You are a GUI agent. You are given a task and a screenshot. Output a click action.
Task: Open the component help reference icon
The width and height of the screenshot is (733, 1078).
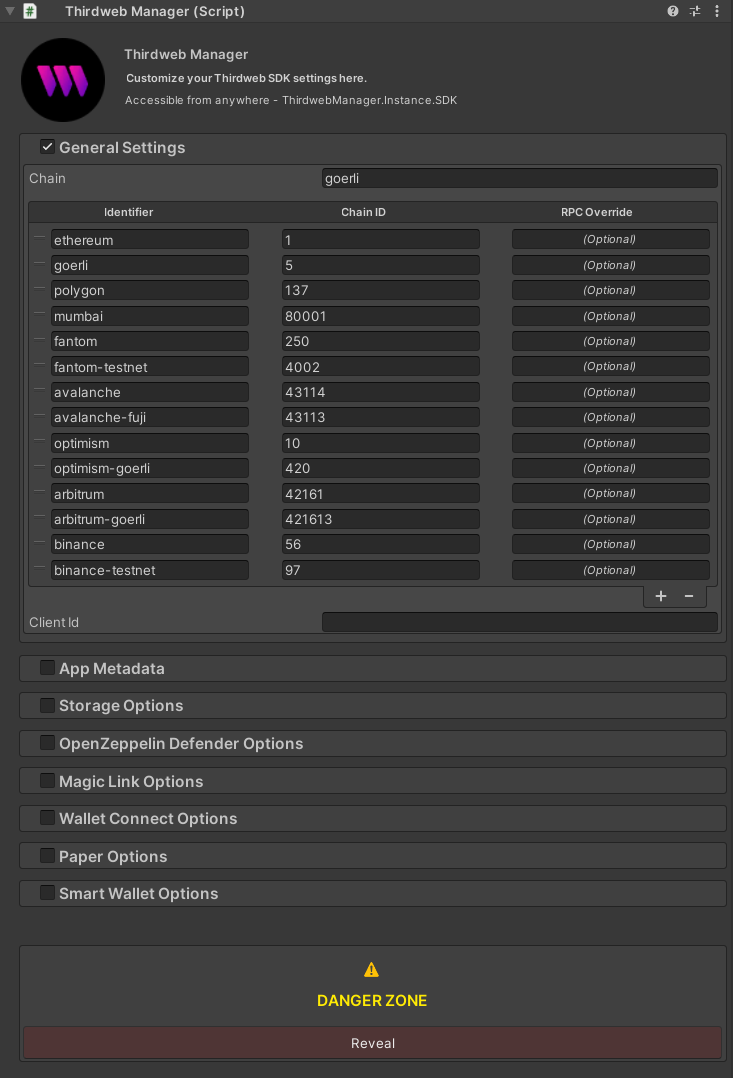coord(672,11)
